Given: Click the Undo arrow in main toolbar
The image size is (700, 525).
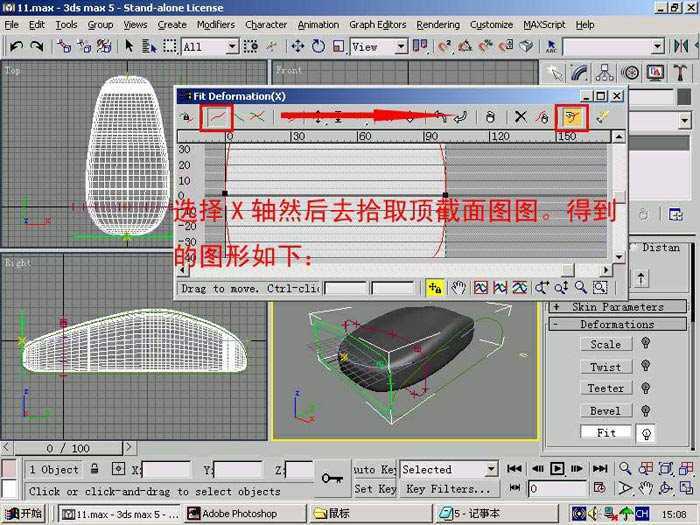Looking at the screenshot, I should tap(16, 46).
